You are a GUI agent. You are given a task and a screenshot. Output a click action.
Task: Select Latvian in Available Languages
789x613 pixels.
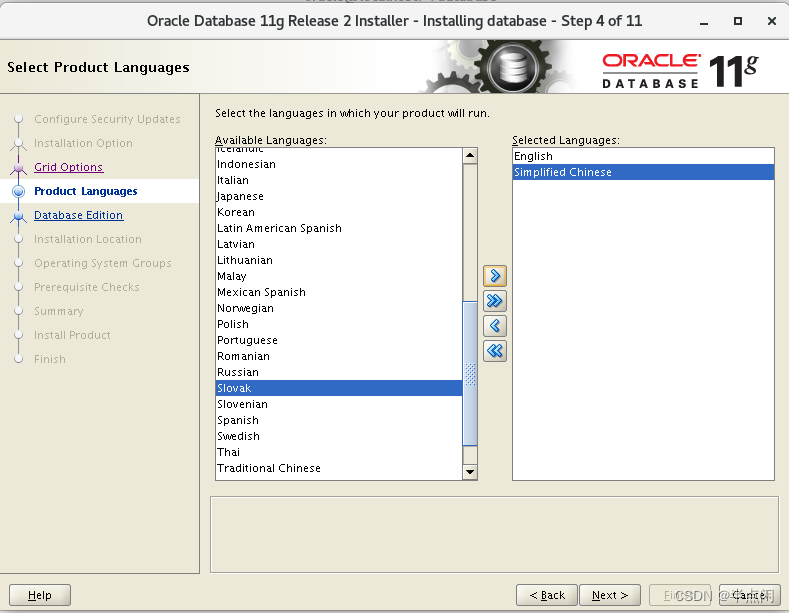pyautogui.click(x=339, y=244)
